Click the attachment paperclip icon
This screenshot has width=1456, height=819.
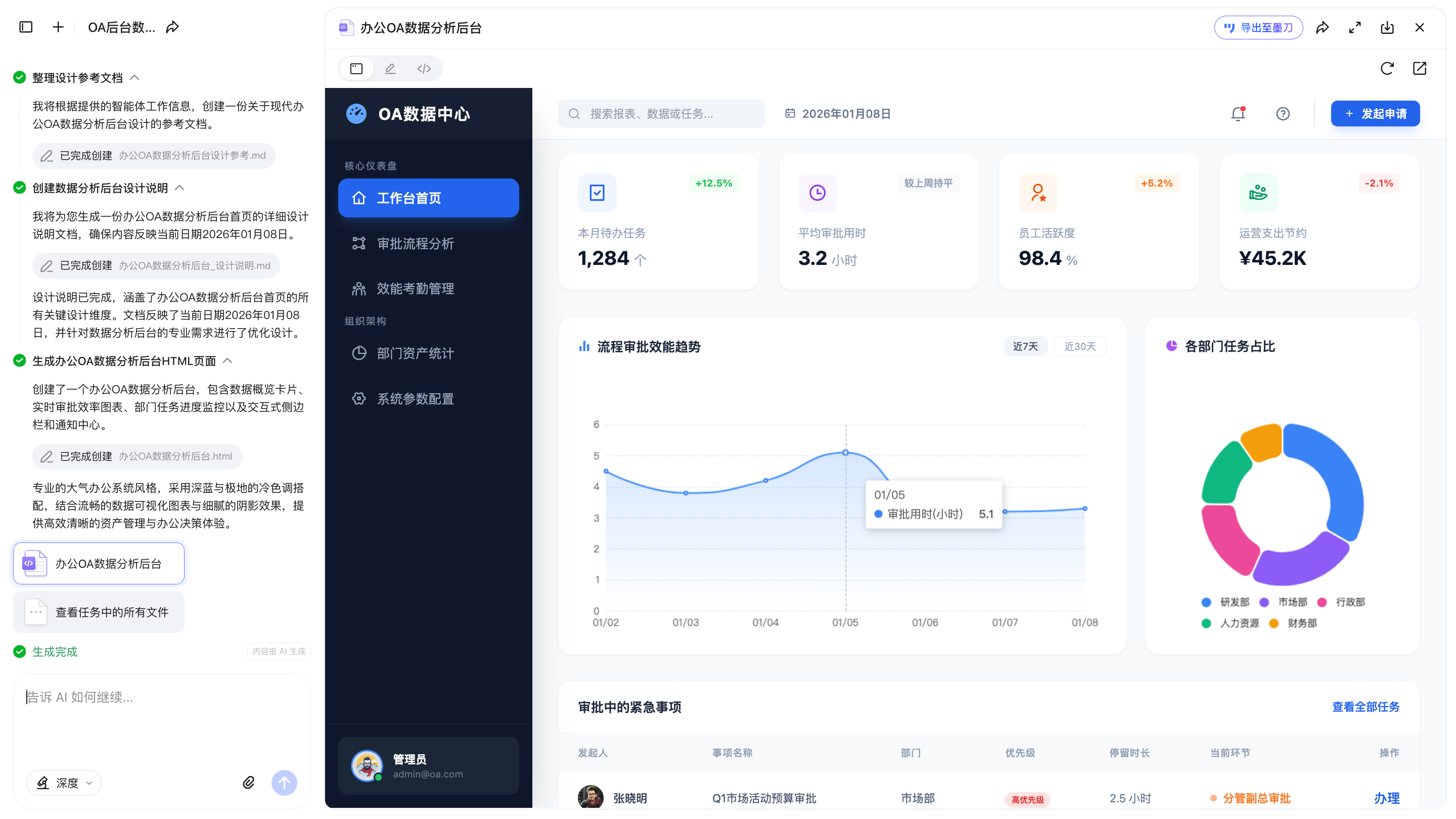248,782
